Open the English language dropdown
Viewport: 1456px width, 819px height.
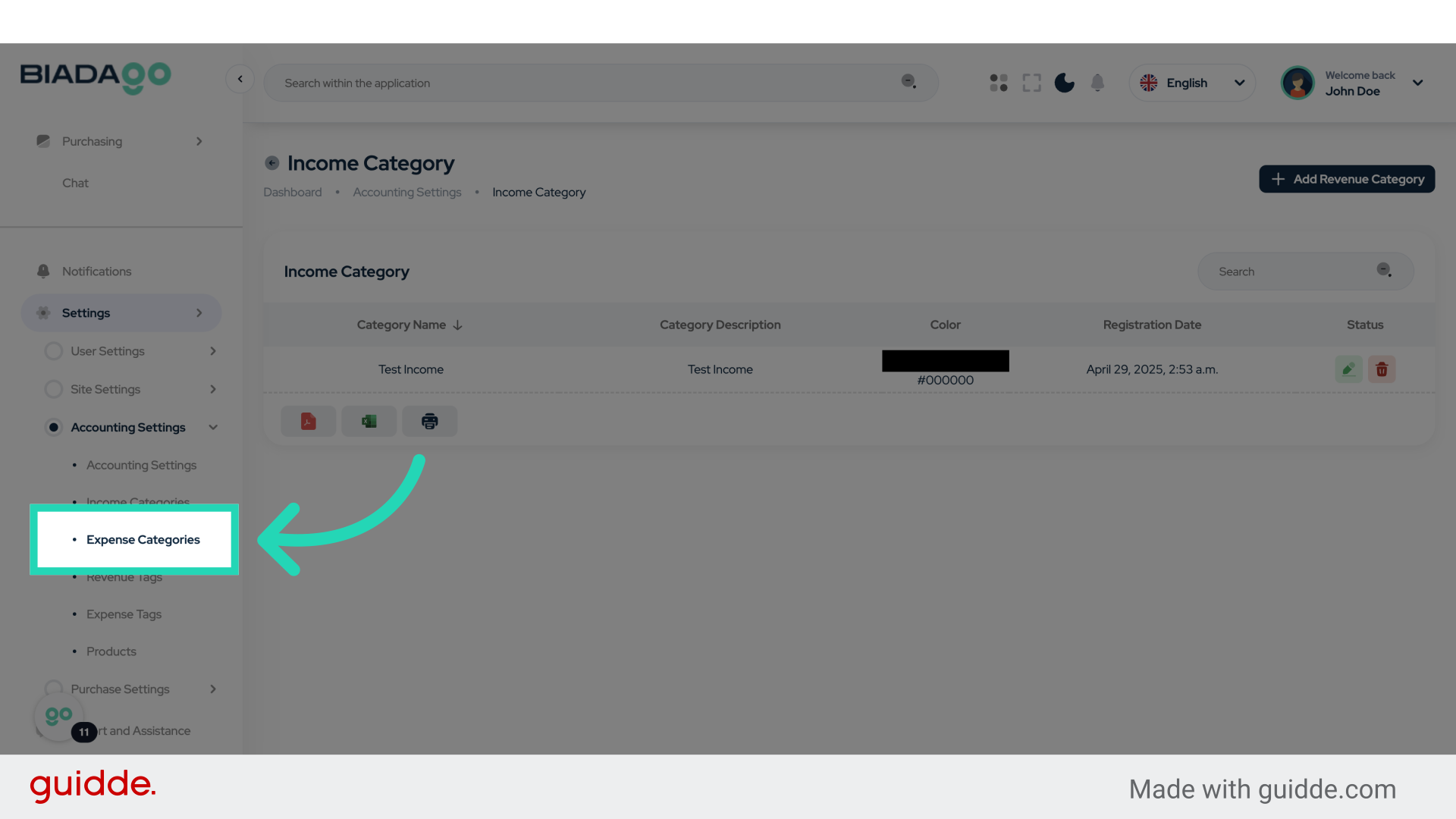tap(1191, 83)
